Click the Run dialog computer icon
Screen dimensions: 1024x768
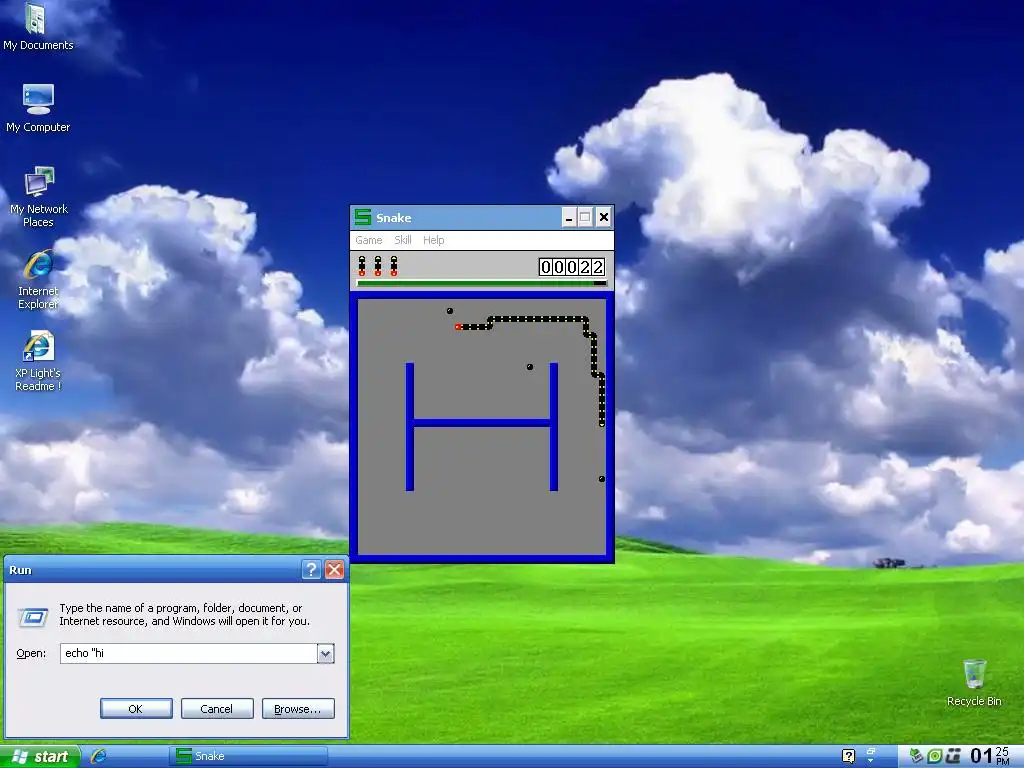pos(33,616)
